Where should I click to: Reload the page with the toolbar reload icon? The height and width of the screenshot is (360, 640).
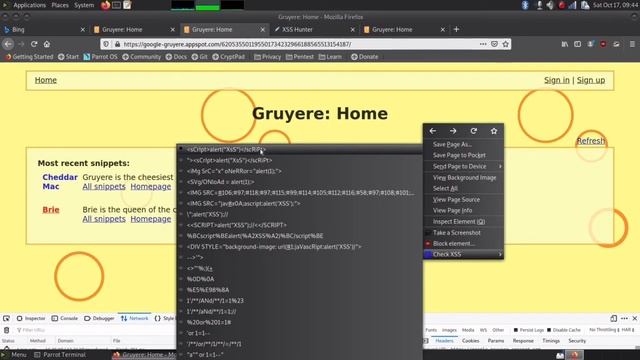(34, 44)
